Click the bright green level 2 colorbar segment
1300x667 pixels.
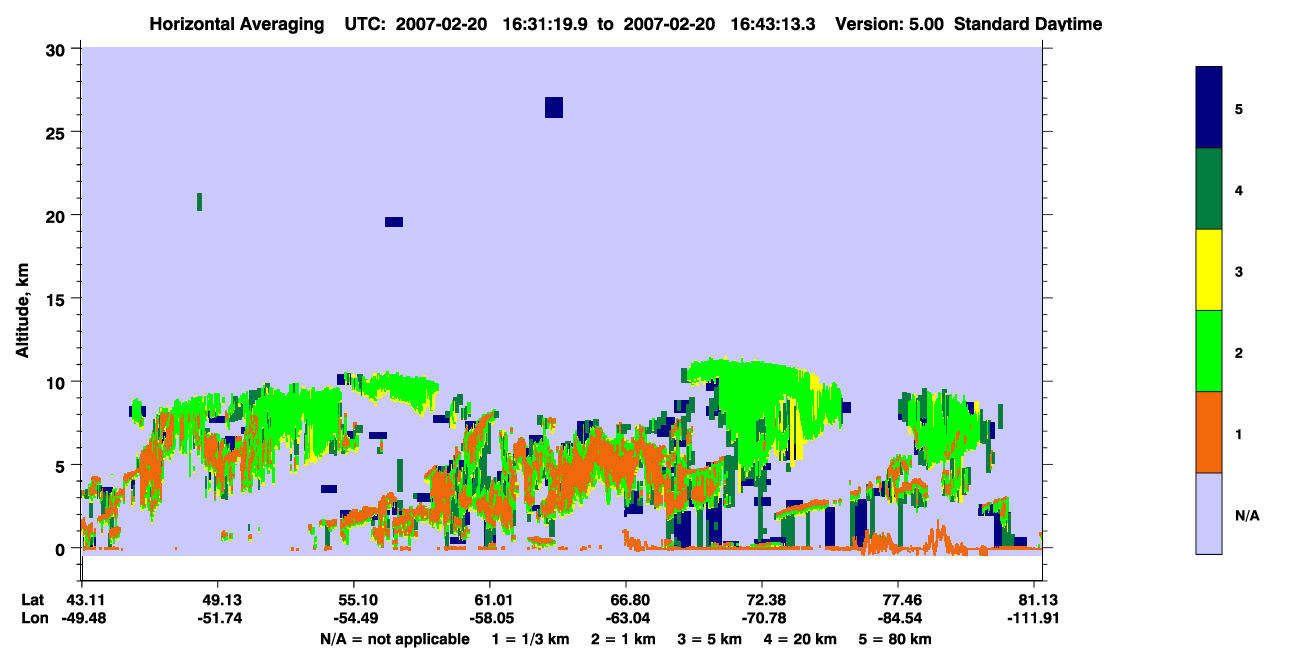[1209, 351]
